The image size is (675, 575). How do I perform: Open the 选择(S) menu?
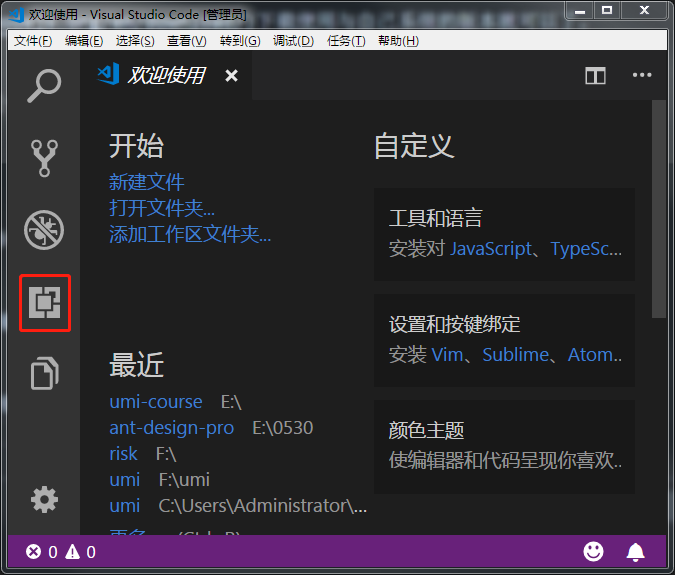point(135,41)
